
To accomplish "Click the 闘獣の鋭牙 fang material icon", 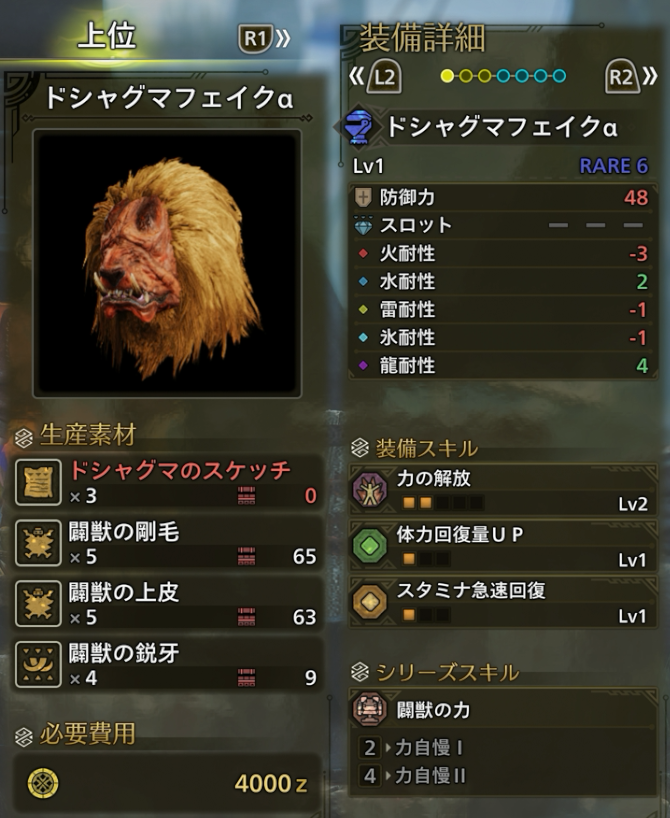I will tap(38, 664).
